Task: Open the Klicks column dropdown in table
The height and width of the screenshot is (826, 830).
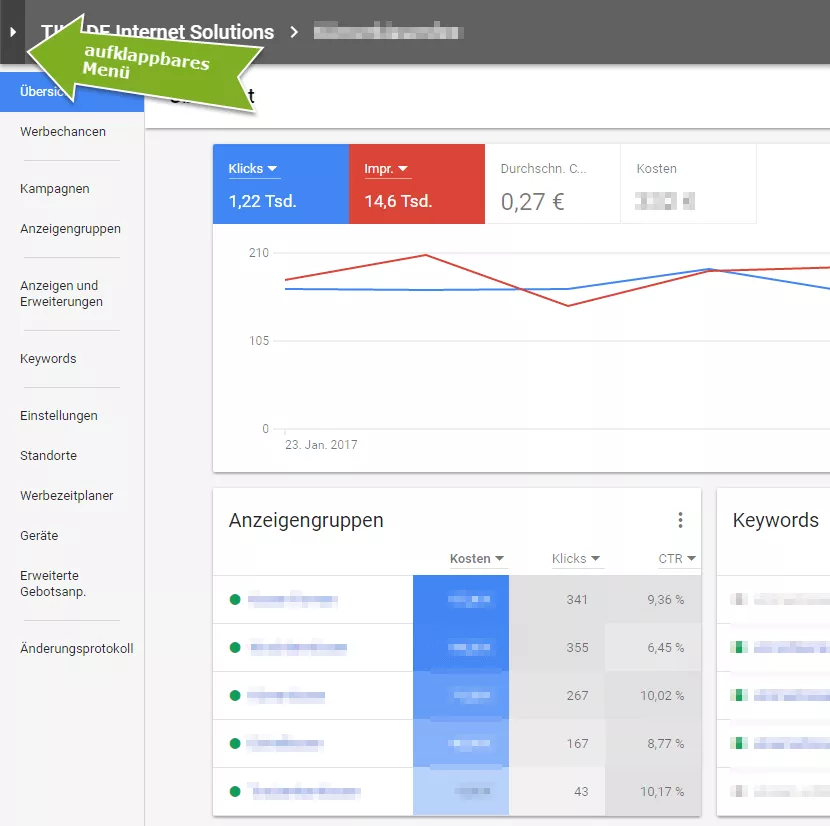Action: coord(576,559)
